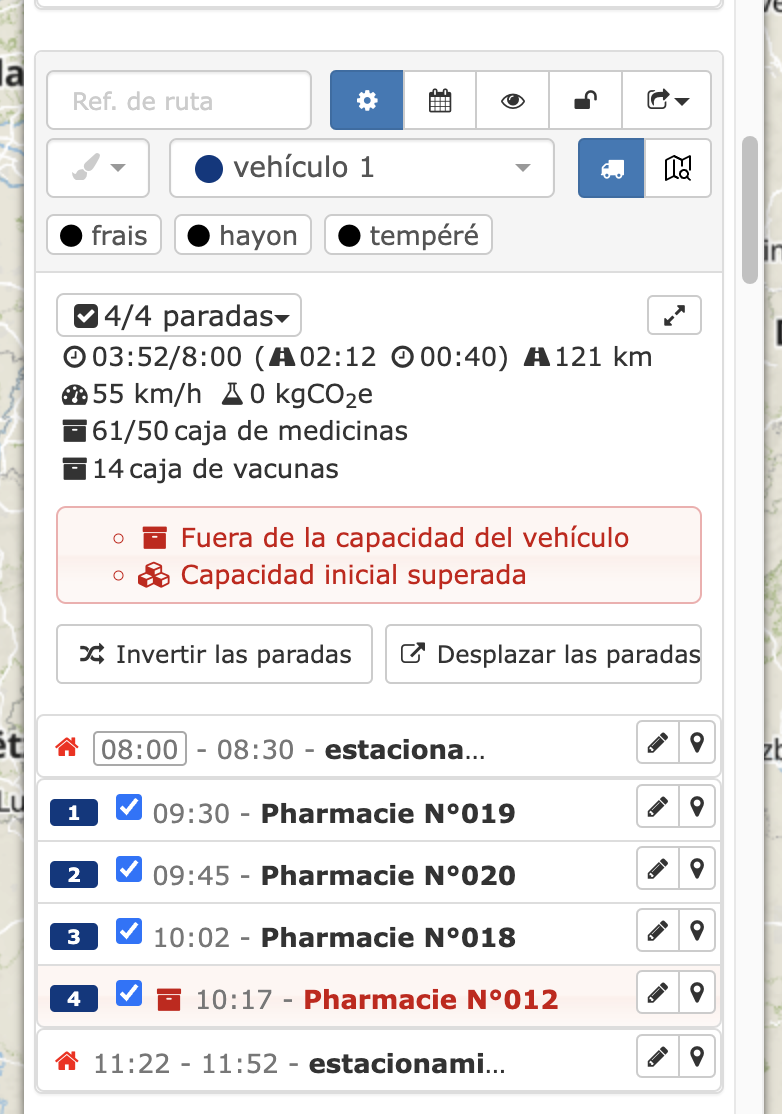This screenshot has width=782, height=1114.
Task: Open the export share dropdown
Action: coord(667,100)
